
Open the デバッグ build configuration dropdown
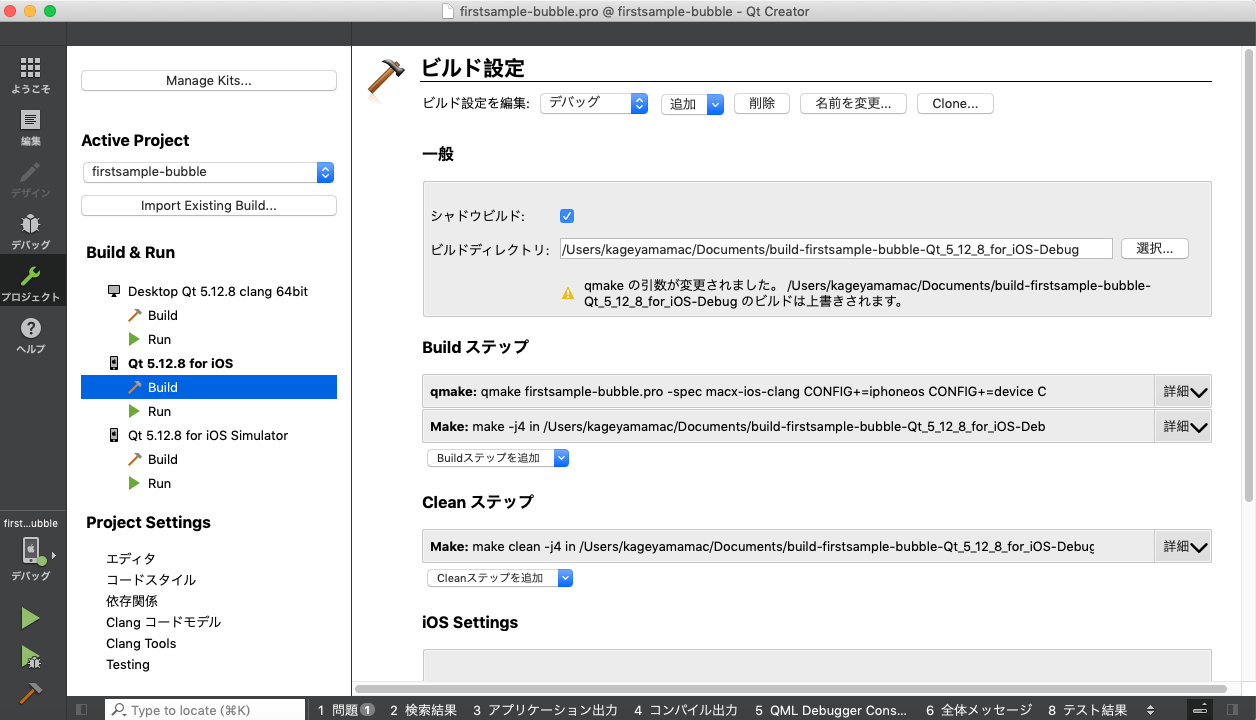pyautogui.click(x=594, y=103)
